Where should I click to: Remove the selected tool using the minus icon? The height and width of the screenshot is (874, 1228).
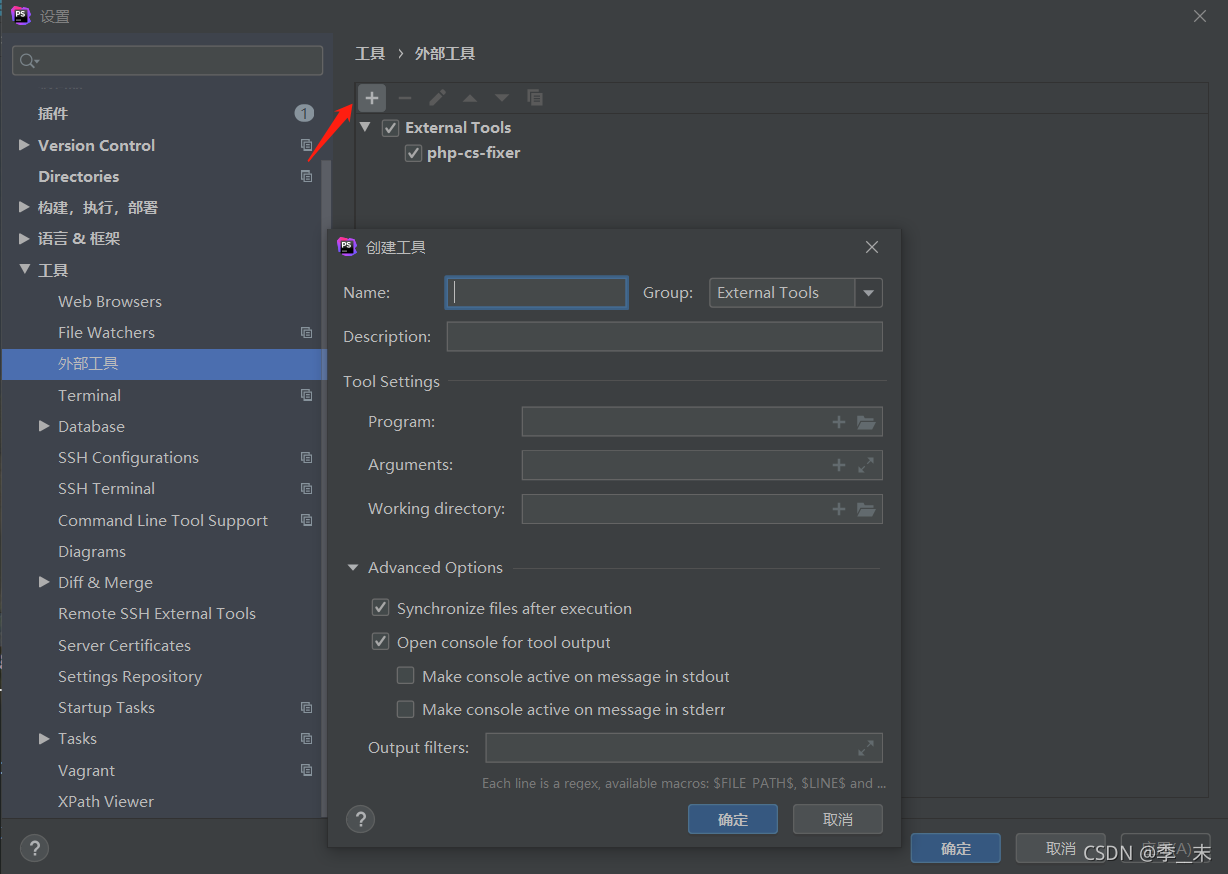coord(405,97)
